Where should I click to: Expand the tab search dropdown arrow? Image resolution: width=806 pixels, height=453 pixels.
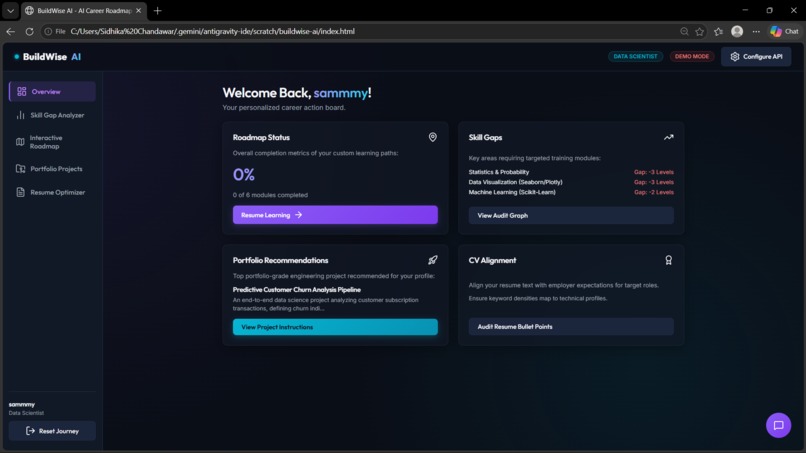pos(10,10)
